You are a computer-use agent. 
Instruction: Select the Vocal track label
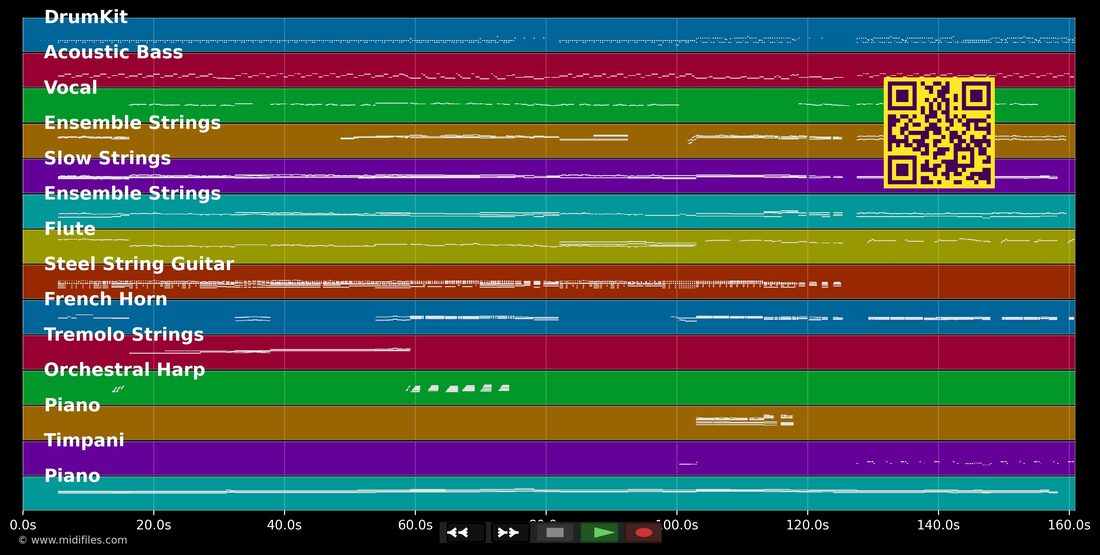tap(70, 87)
